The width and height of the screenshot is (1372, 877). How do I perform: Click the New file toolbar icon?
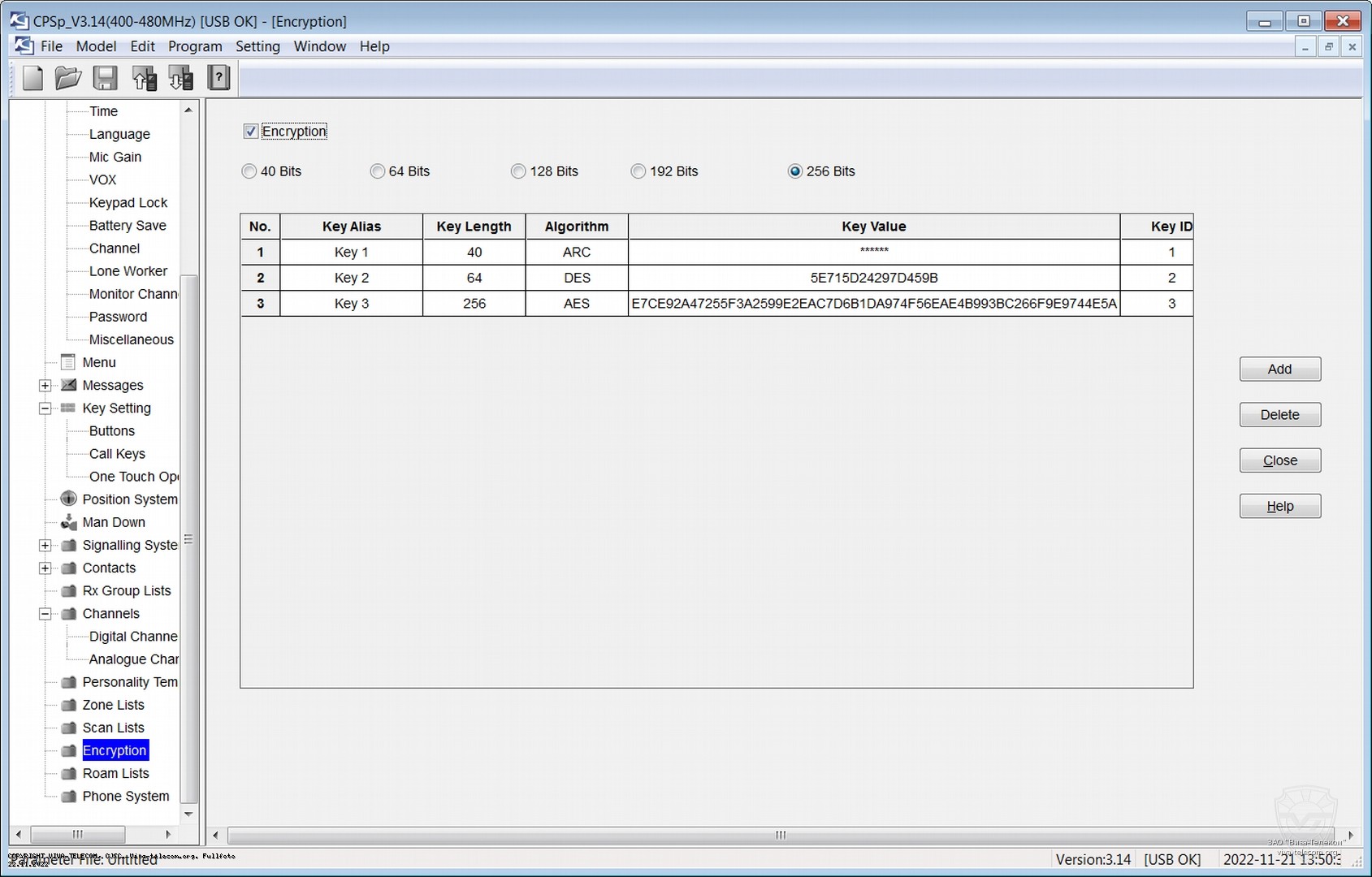32,78
